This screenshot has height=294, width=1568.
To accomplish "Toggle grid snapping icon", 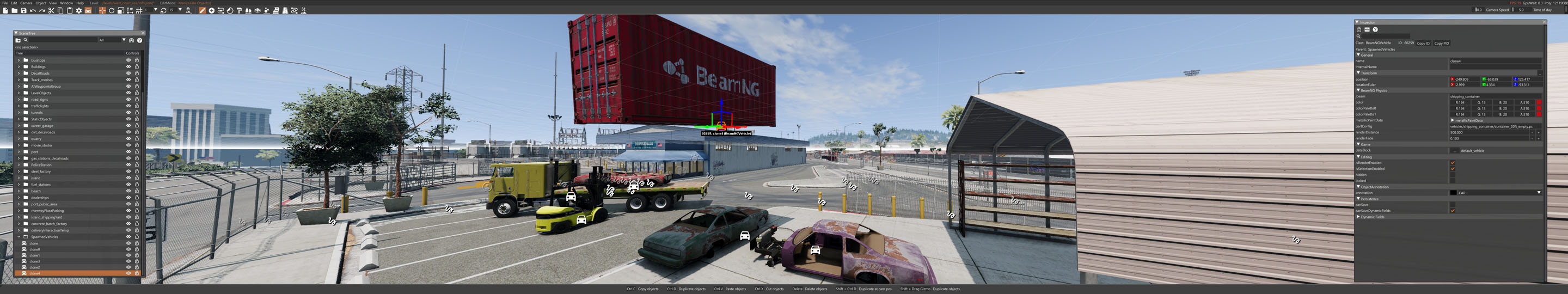I will 139,10.
